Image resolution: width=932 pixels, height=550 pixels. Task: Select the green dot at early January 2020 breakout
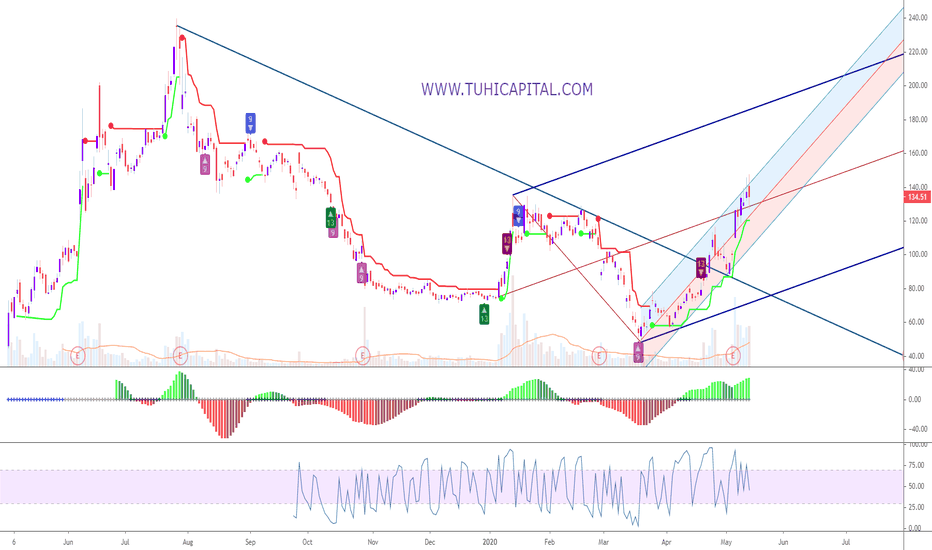[x=501, y=298]
